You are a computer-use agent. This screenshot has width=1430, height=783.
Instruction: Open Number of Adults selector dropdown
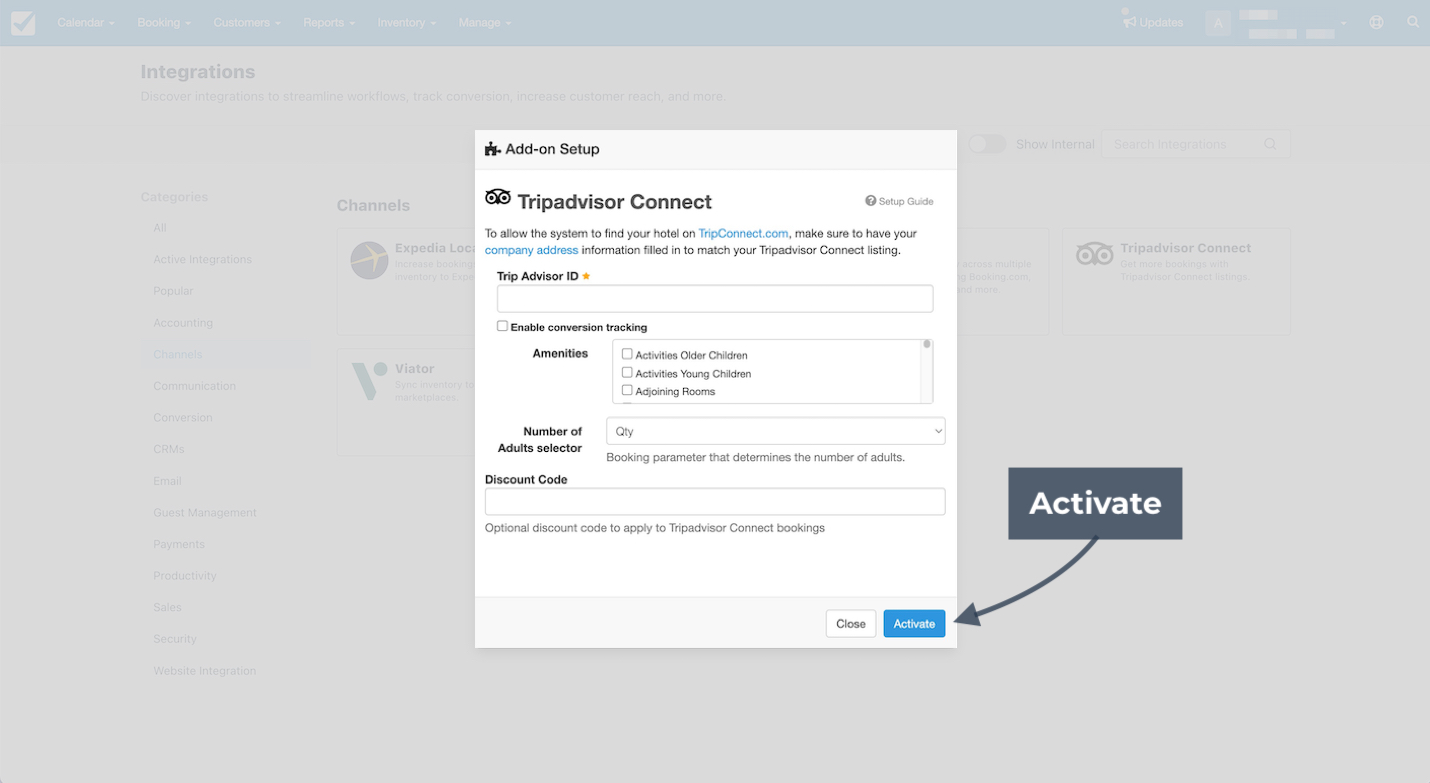point(776,431)
